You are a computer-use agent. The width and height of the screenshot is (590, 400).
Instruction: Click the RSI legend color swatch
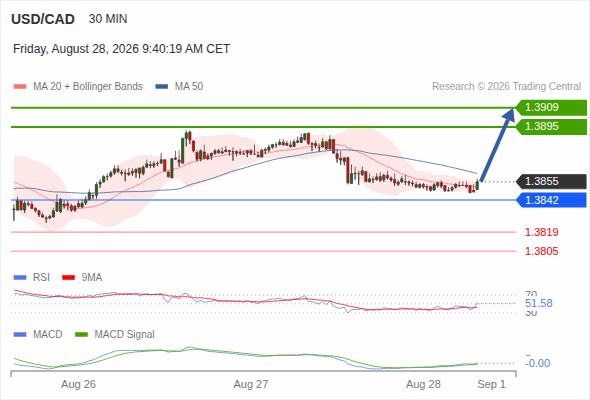[20, 278]
